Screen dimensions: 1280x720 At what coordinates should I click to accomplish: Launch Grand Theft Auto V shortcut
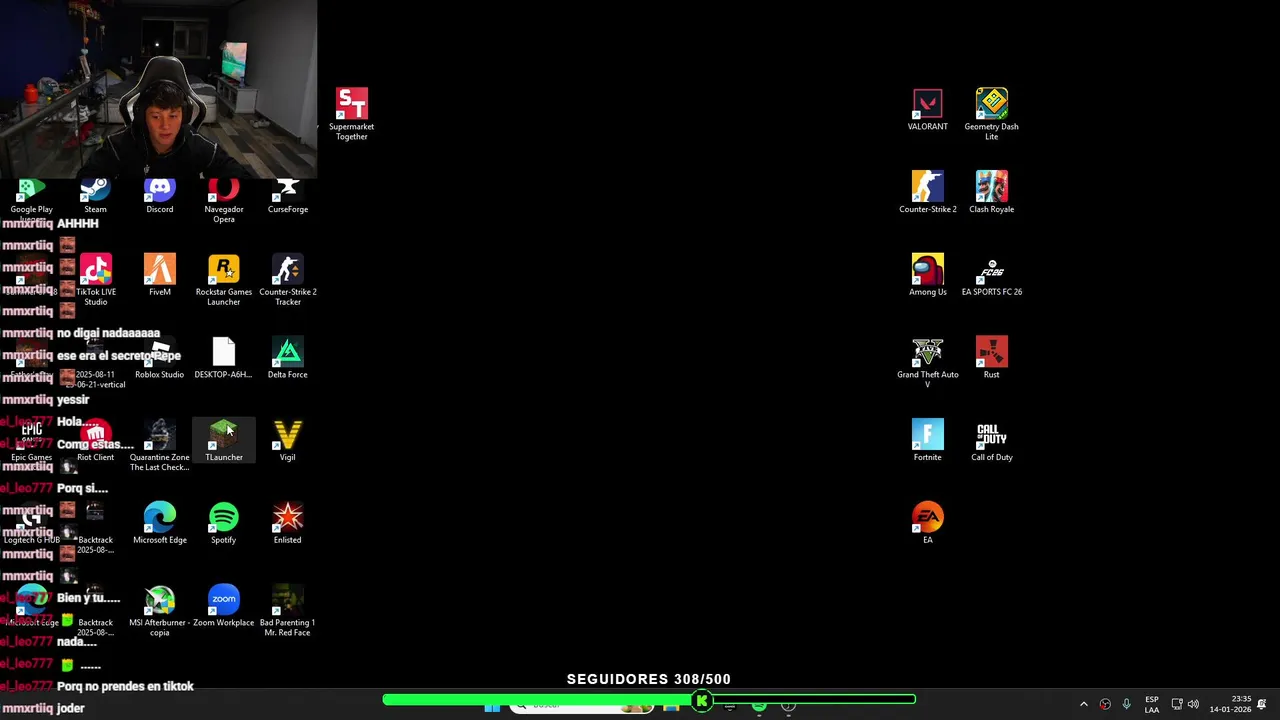coord(927,362)
